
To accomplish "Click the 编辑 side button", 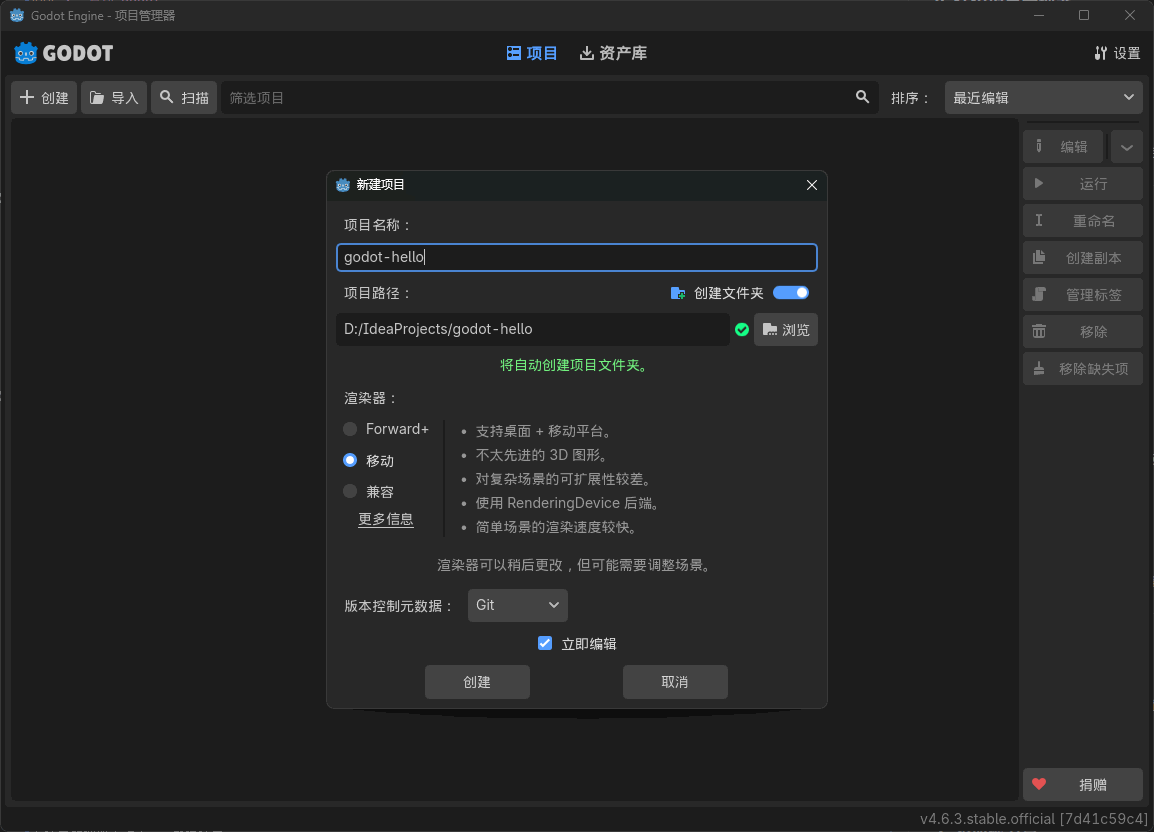I will pyautogui.click(x=1063, y=147).
